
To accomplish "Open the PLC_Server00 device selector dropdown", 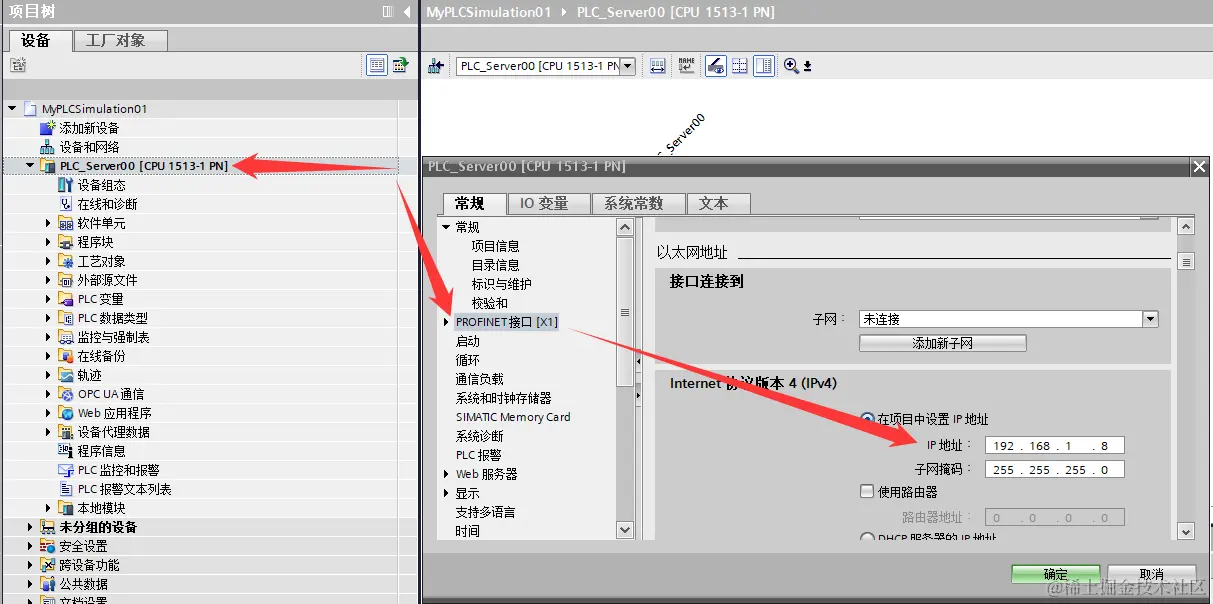I will click(x=627, y=65).
